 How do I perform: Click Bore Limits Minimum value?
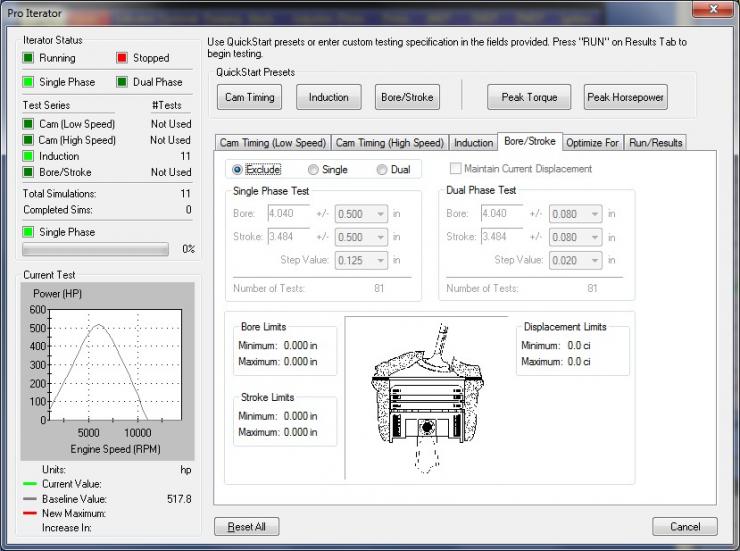pos(300,345)
